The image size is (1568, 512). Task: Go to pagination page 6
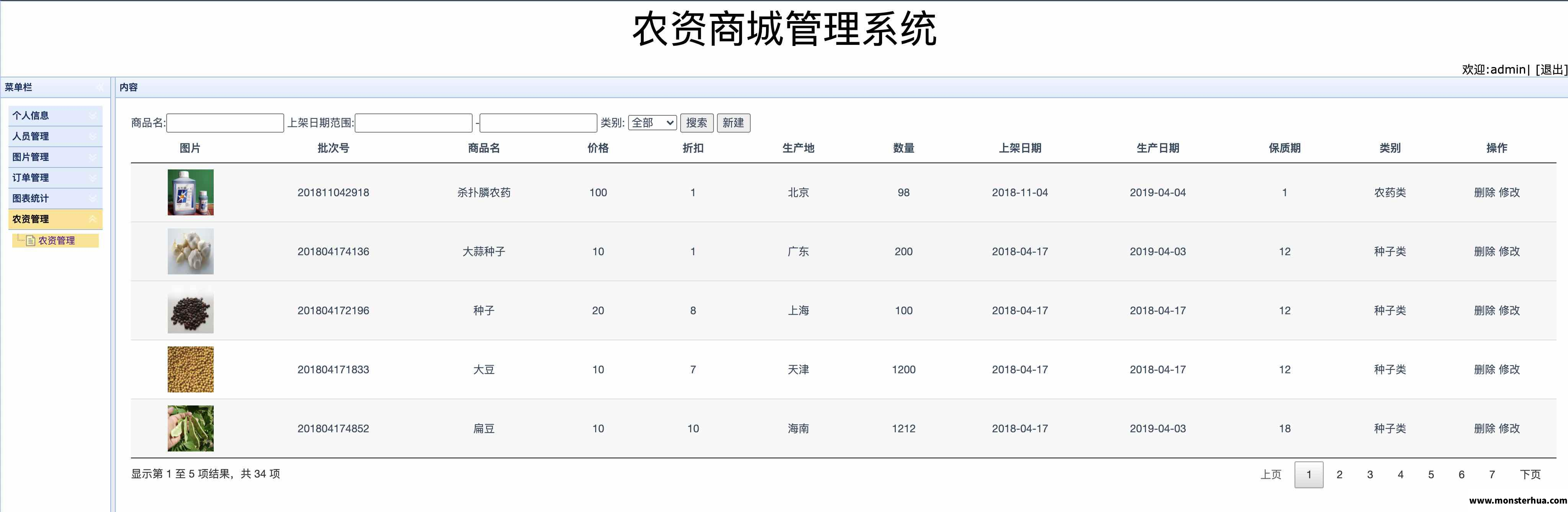pyautogui.click(x=1462, y=475)
